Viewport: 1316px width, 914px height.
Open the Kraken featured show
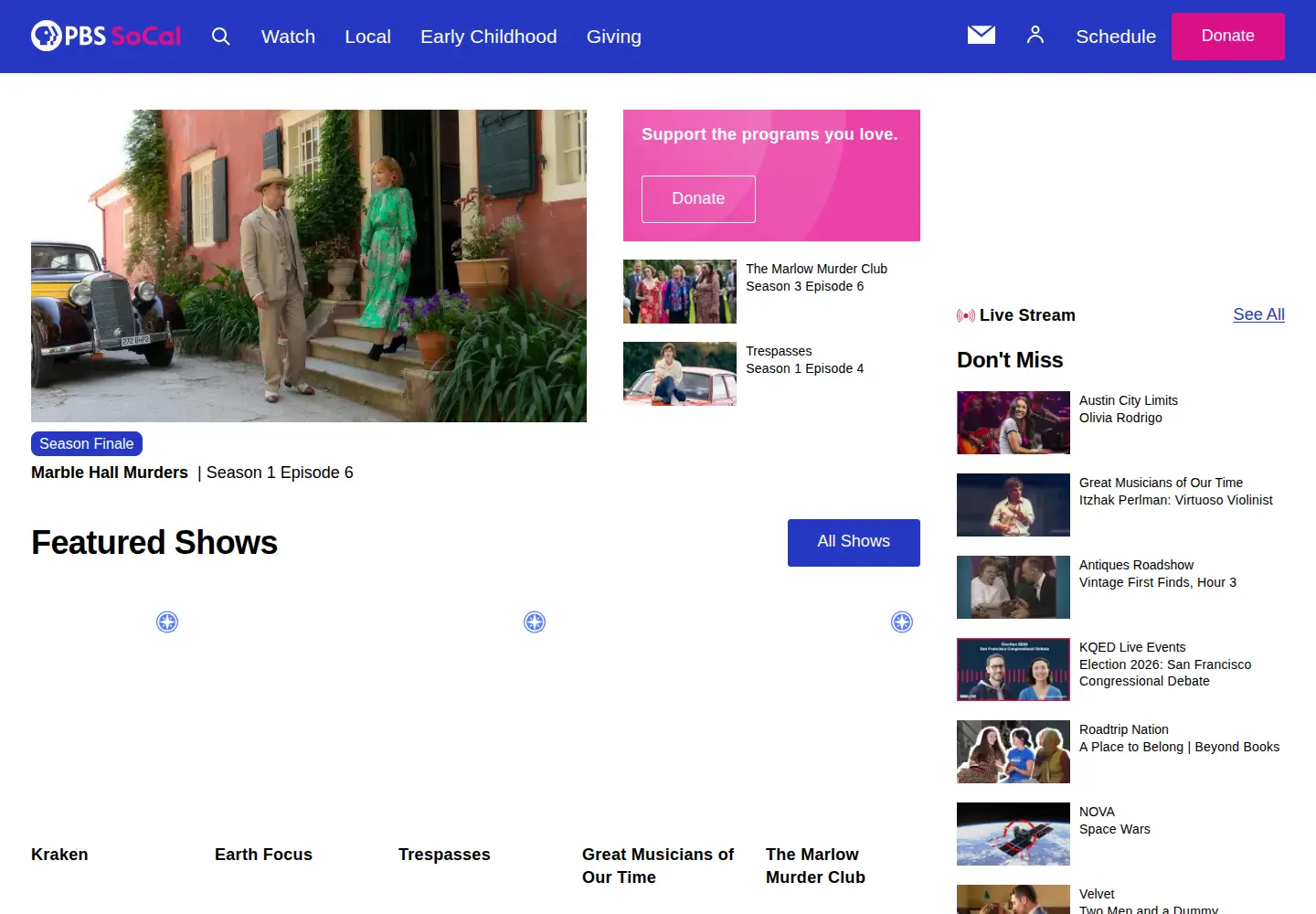(x=59, y=855)
